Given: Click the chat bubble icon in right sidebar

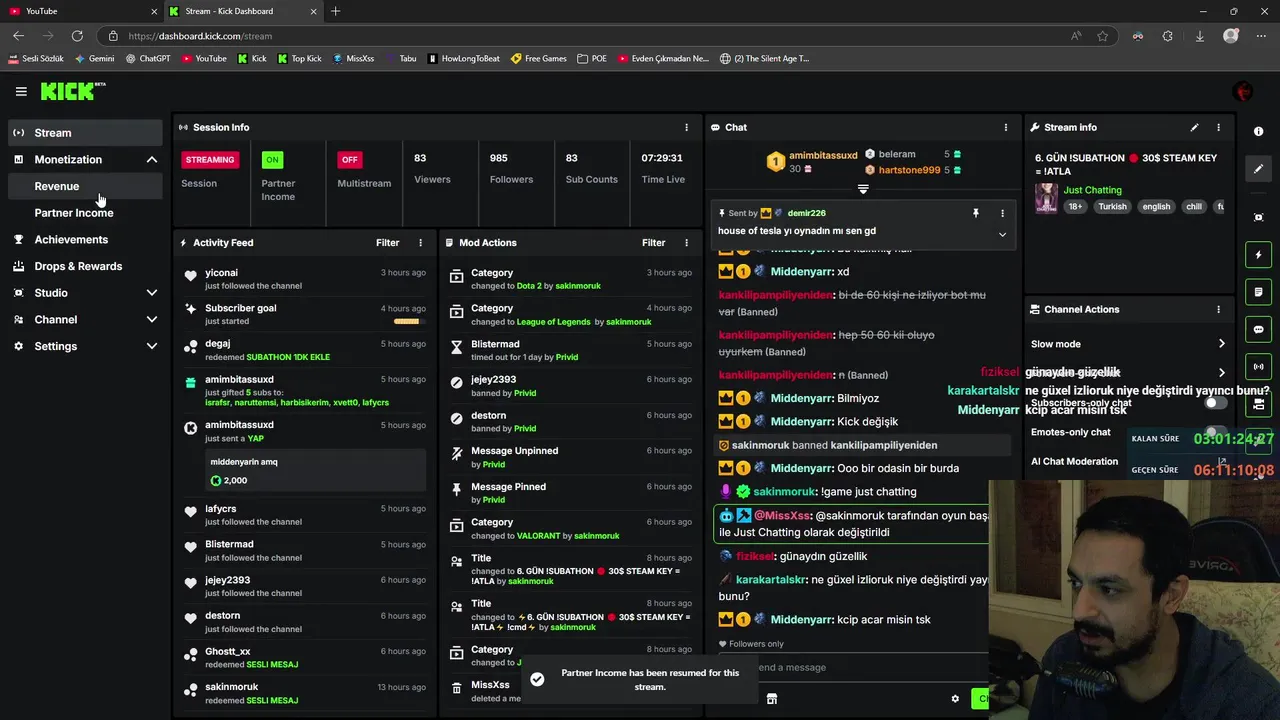Looking at the screenshot, I should click(x=1259, y=329).
